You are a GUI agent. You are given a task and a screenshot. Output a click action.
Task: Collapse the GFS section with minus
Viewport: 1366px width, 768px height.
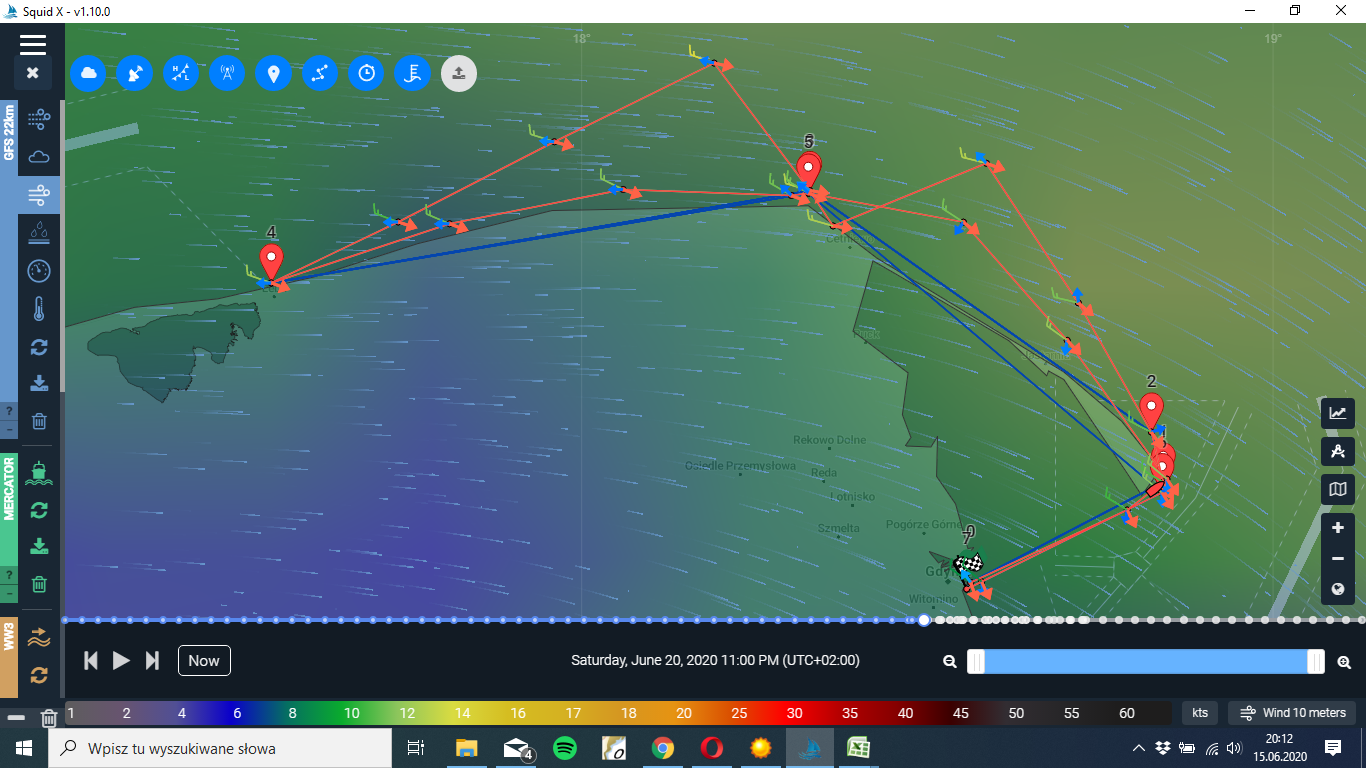(x=9, y=429)
